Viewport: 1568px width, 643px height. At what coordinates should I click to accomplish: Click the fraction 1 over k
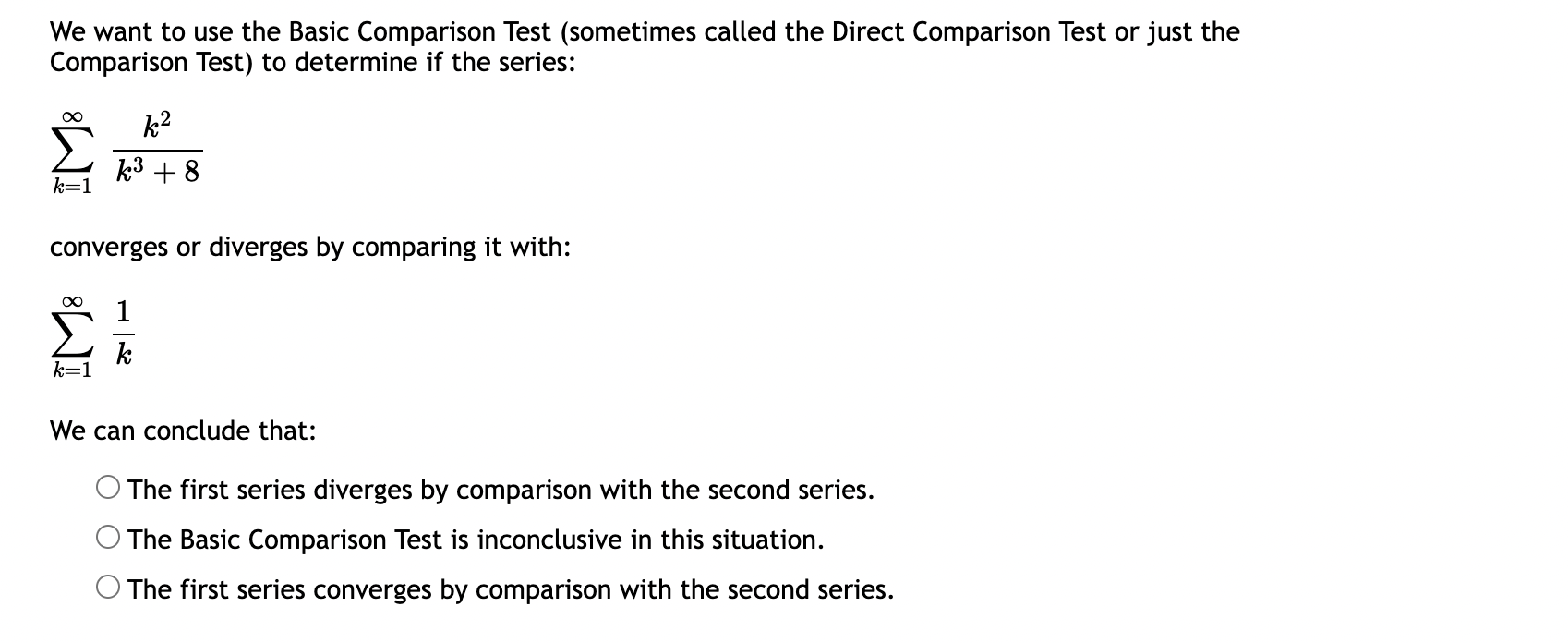click(123, 331)
